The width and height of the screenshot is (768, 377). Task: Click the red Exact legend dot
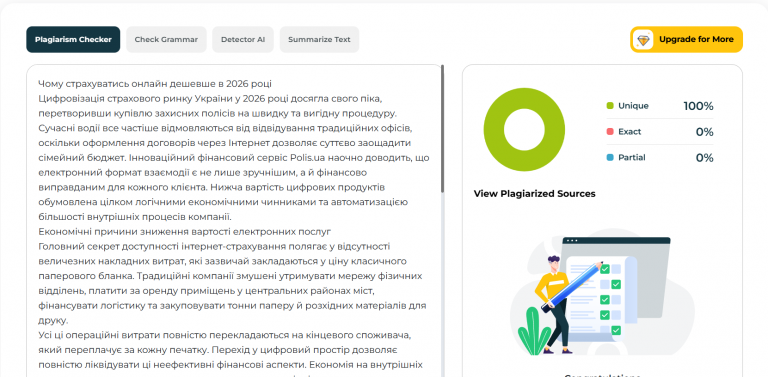click(x=610, y=132)
